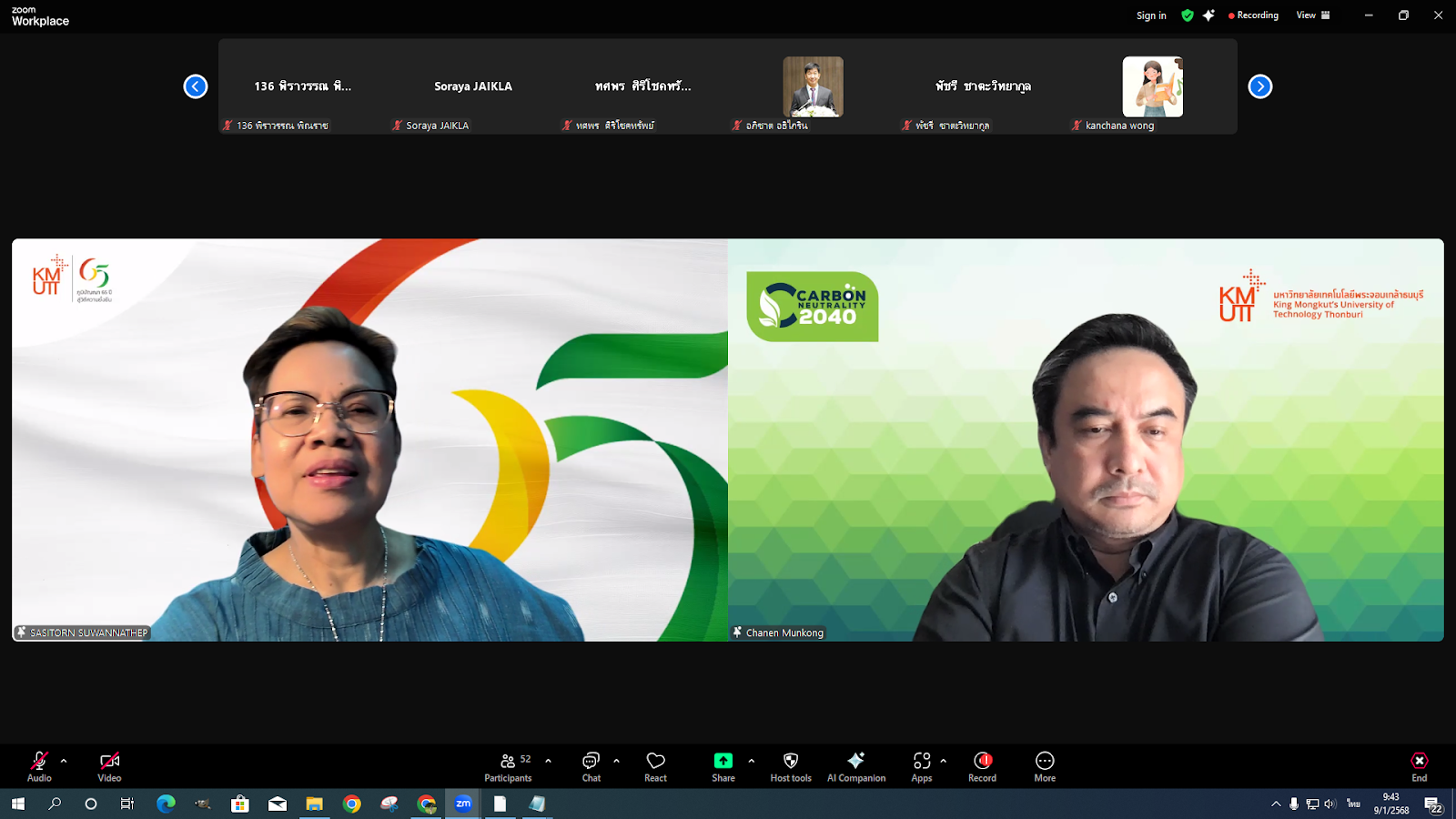
Task: Select the kanchana wong participant tile
Action: (x=1153, y=86)
